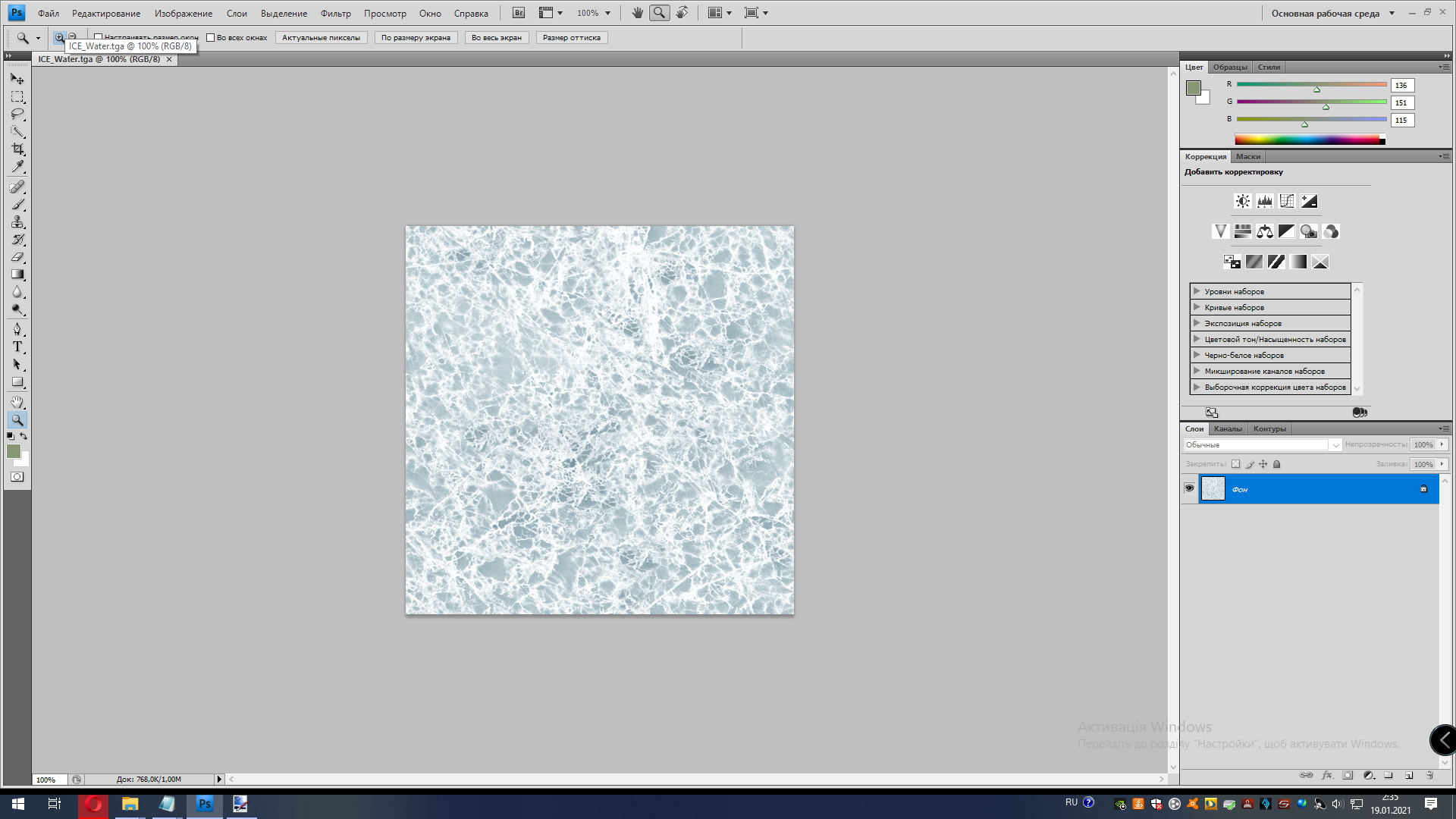
Task: Select the Crop tool
Action: tap(17, 149)
